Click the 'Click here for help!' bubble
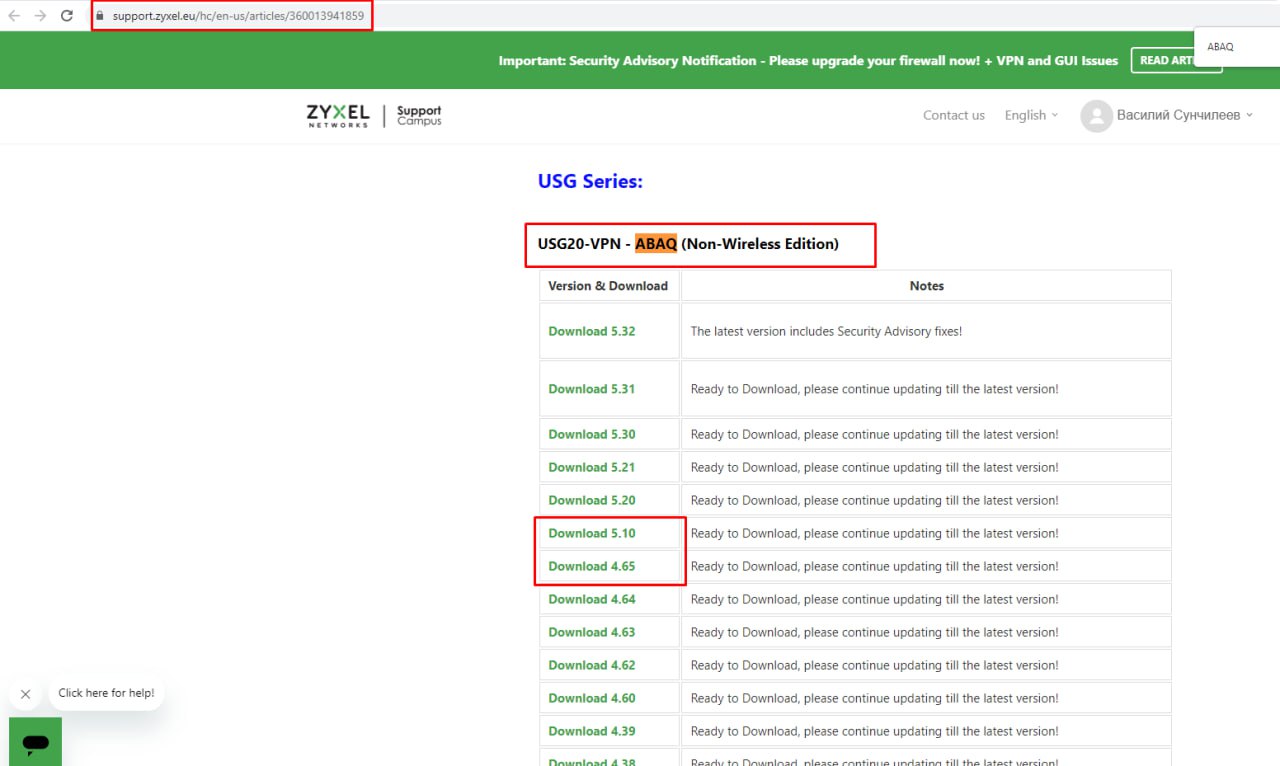The height and width of the screenshot is (766, 1280). point(106,693)
